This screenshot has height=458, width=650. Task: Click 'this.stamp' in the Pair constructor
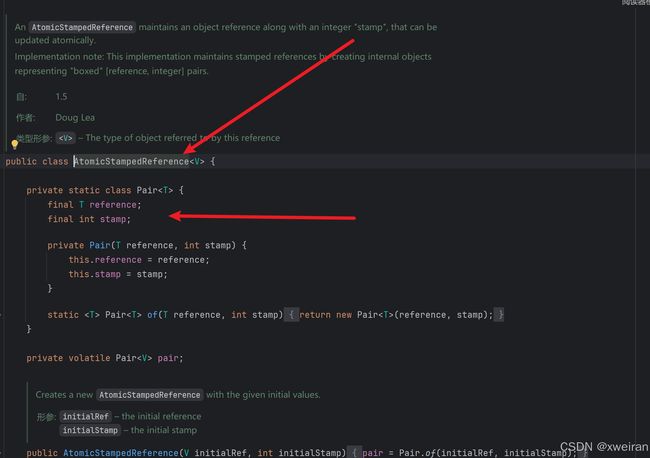point(95,274)
